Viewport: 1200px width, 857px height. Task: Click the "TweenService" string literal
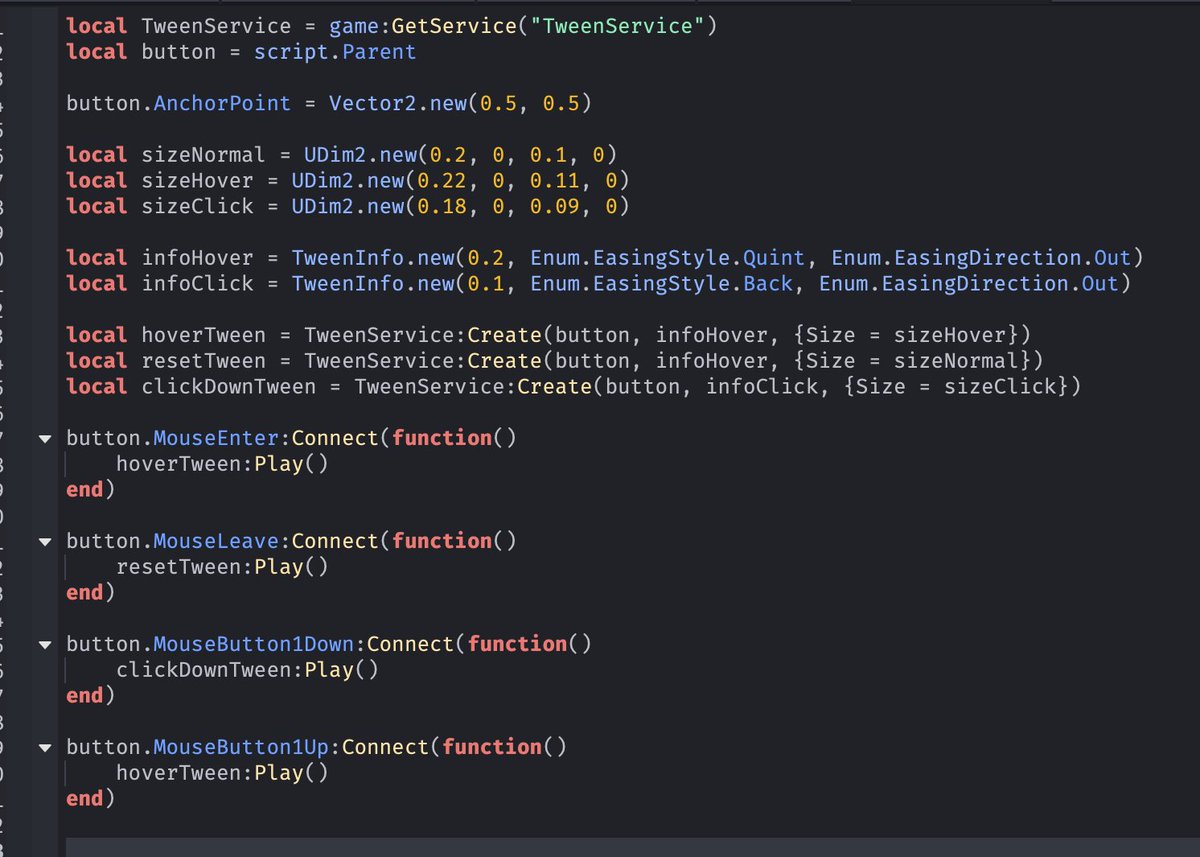pos(617,26)
